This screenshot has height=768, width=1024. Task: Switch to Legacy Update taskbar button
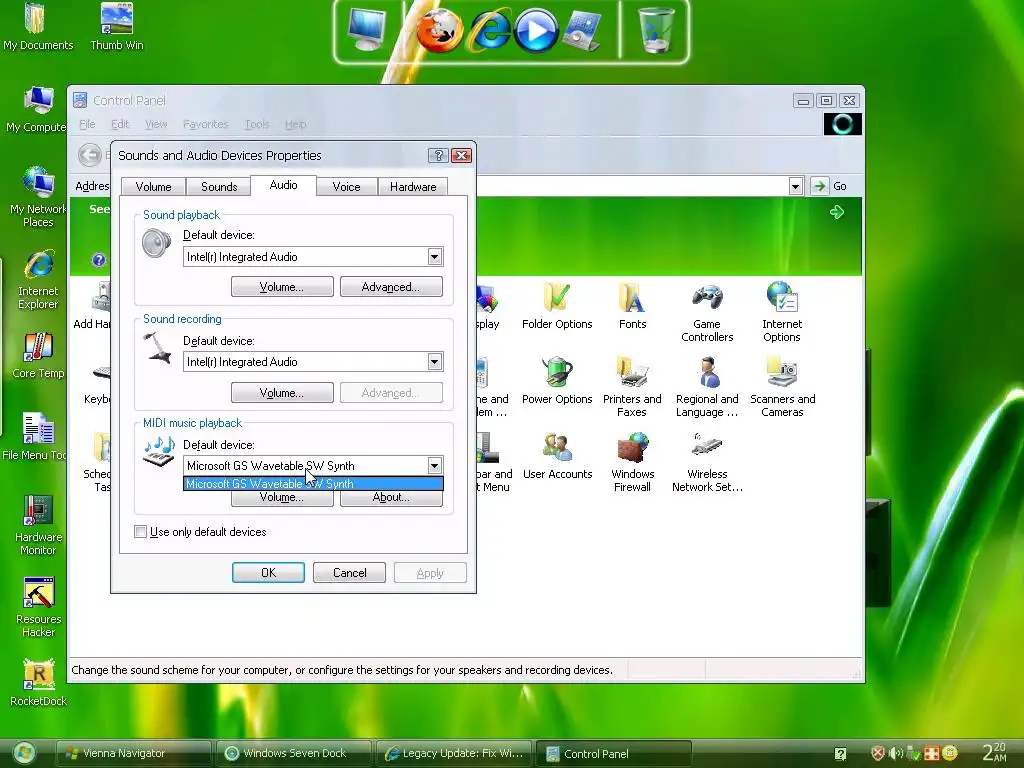(x=454, y=753)
